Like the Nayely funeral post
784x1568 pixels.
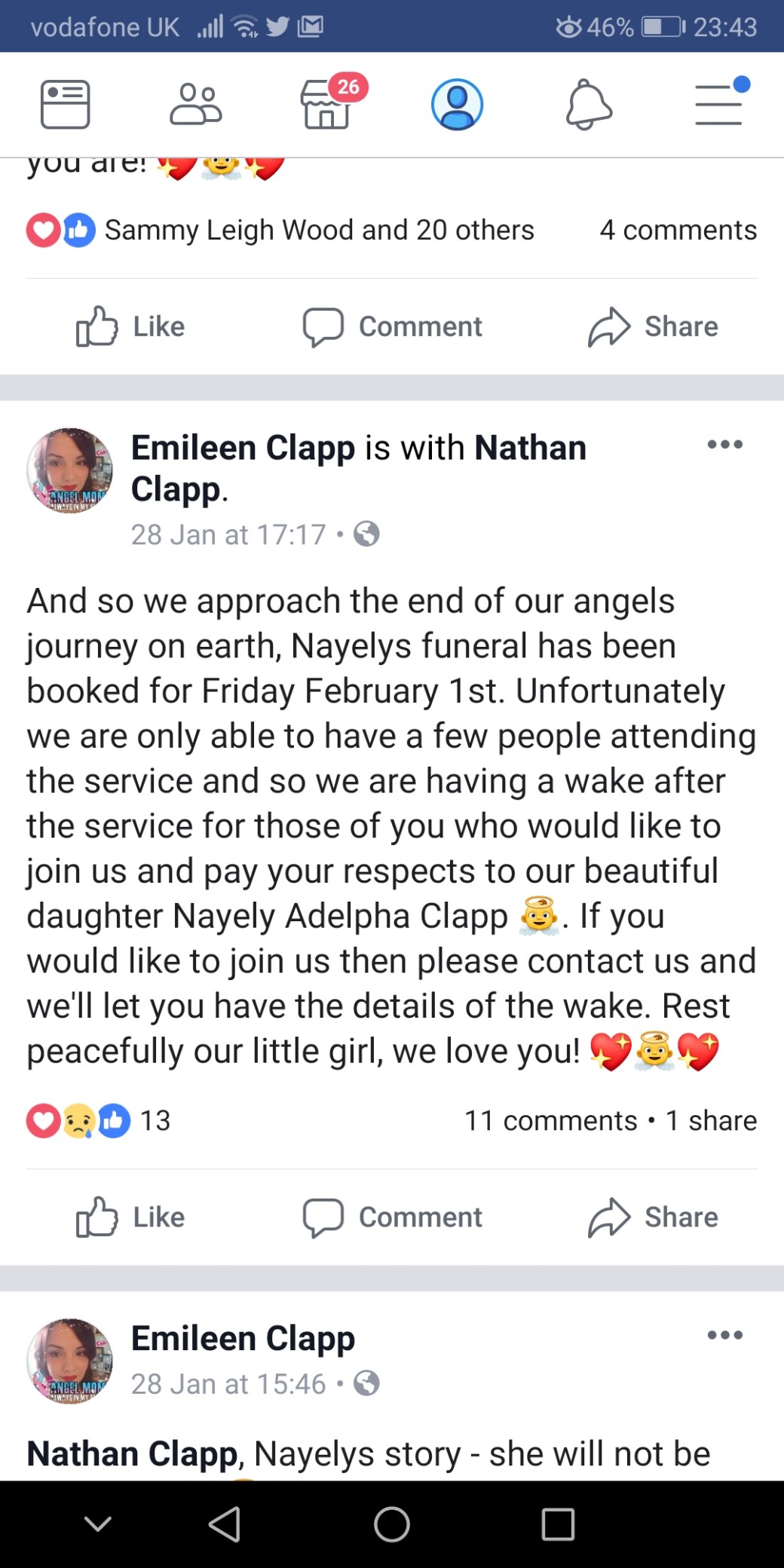pos(131,1217)
